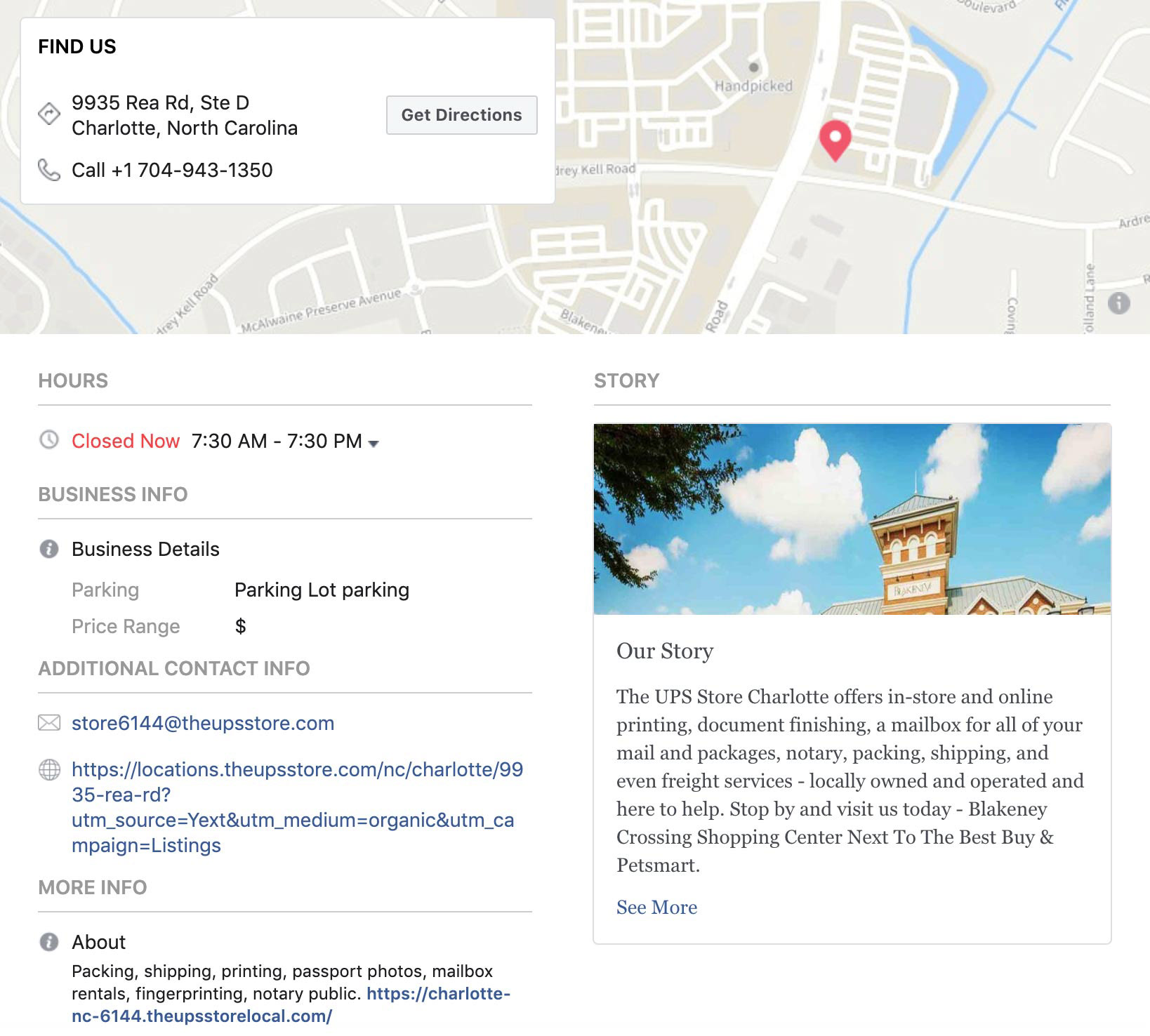Click the Parking Lot parking value
Image resolution: width=1150 pixels, height=1036 pixels.
[x=322, y=590]
